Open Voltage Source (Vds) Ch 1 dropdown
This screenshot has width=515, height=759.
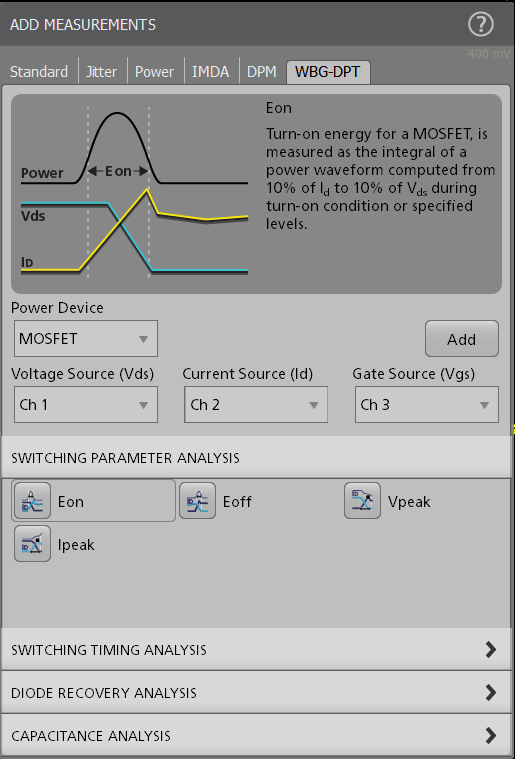coord(86,404)
